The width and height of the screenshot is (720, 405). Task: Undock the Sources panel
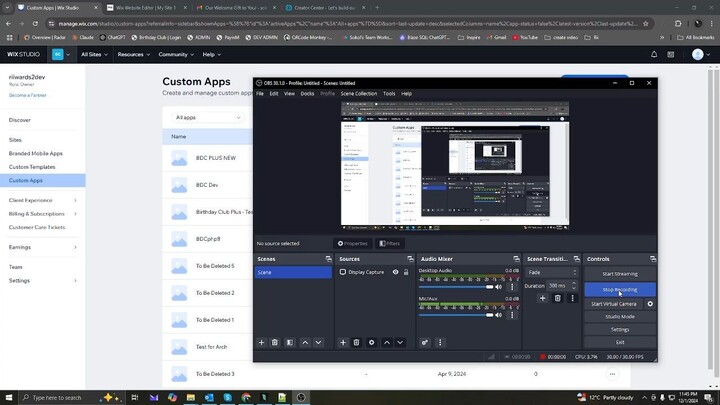[410, 259]
